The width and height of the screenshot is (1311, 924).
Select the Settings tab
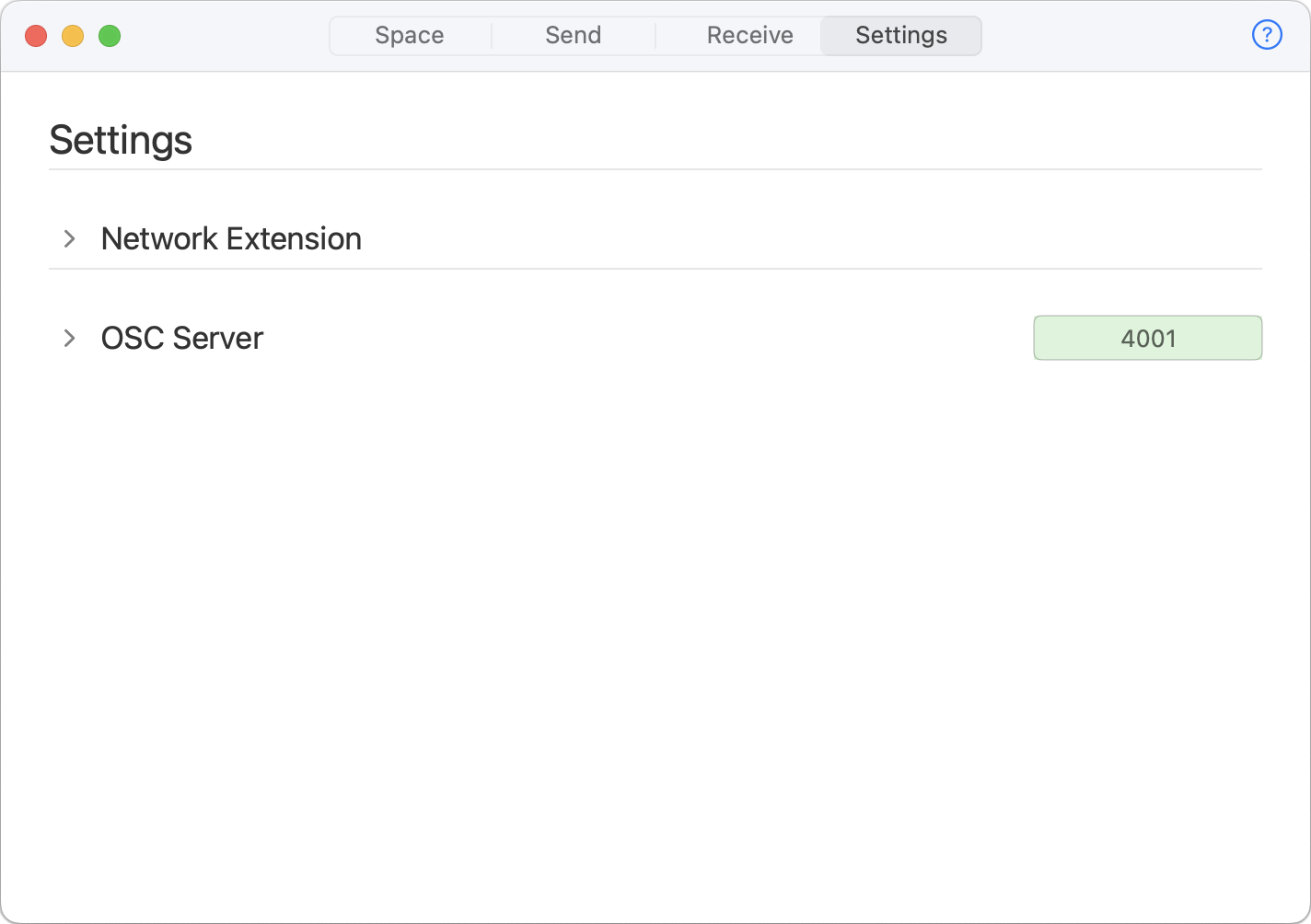(x=900, y=36)
